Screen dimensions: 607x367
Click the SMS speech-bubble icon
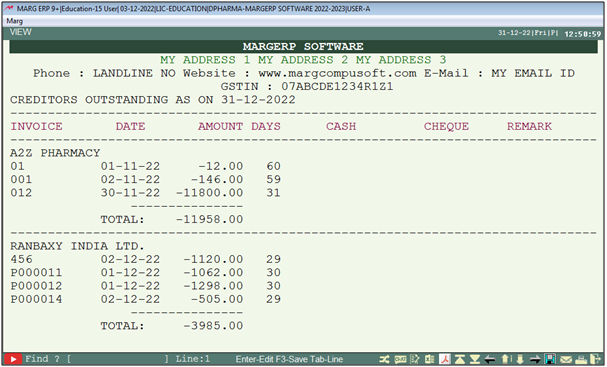click(x=400, y=359)
